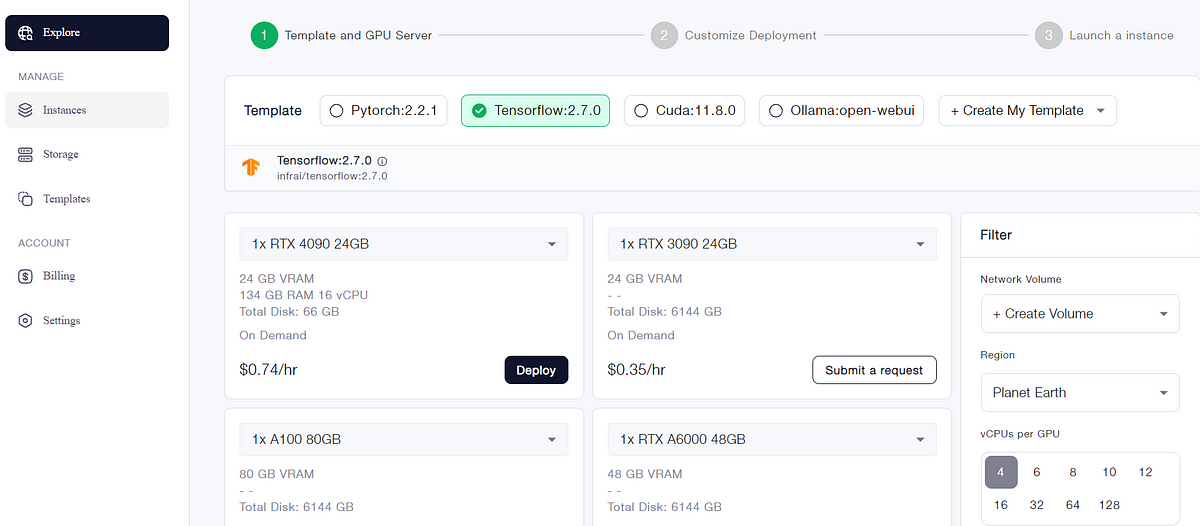Click 134 GB RAM 16 vCPU text
The image size is (1200, 526).
(304, 295)
